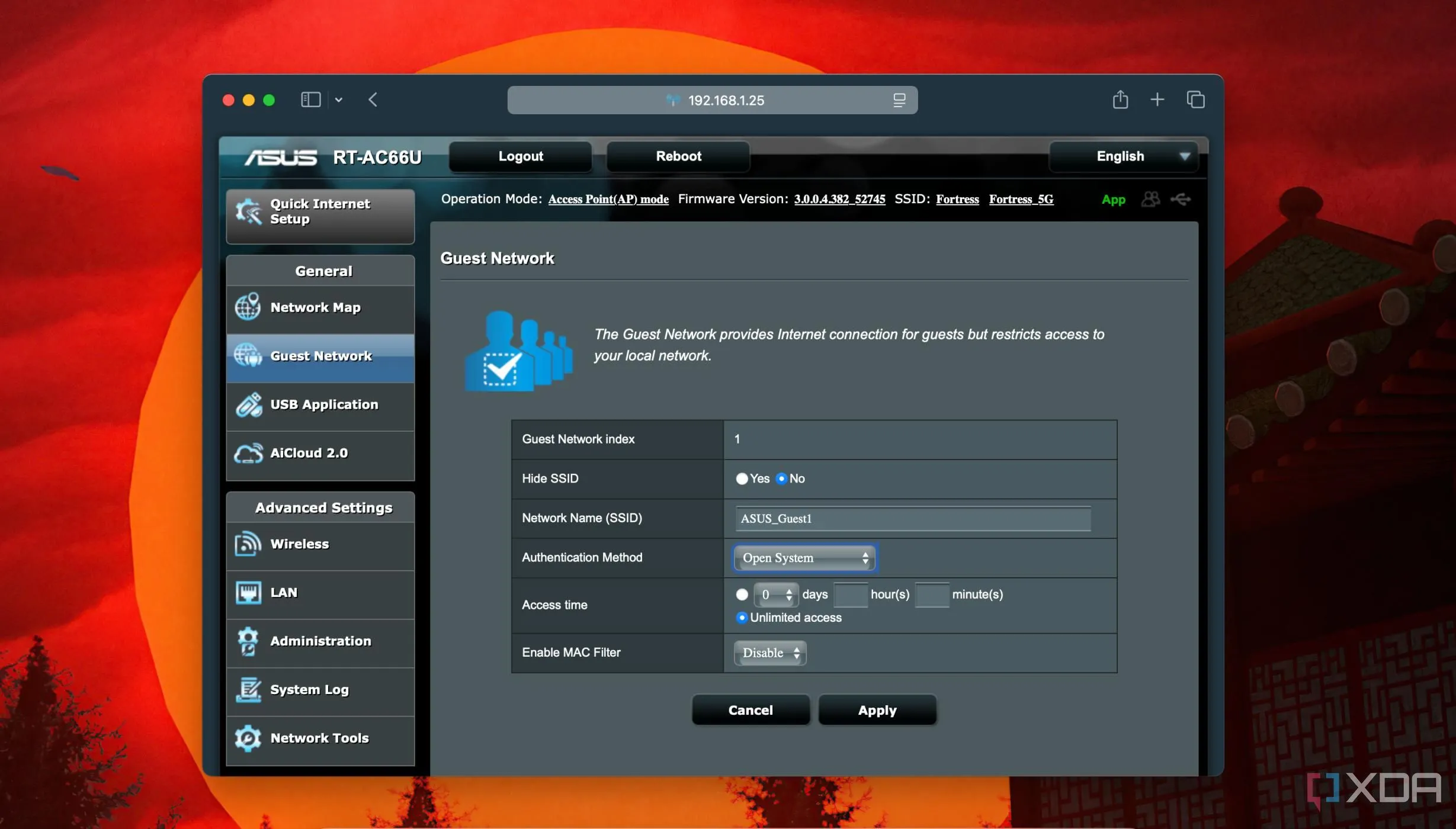Viewport: 1456px width, 829px height.
Task: Click the Safari address bar
Action: click(x=713, y=100)
